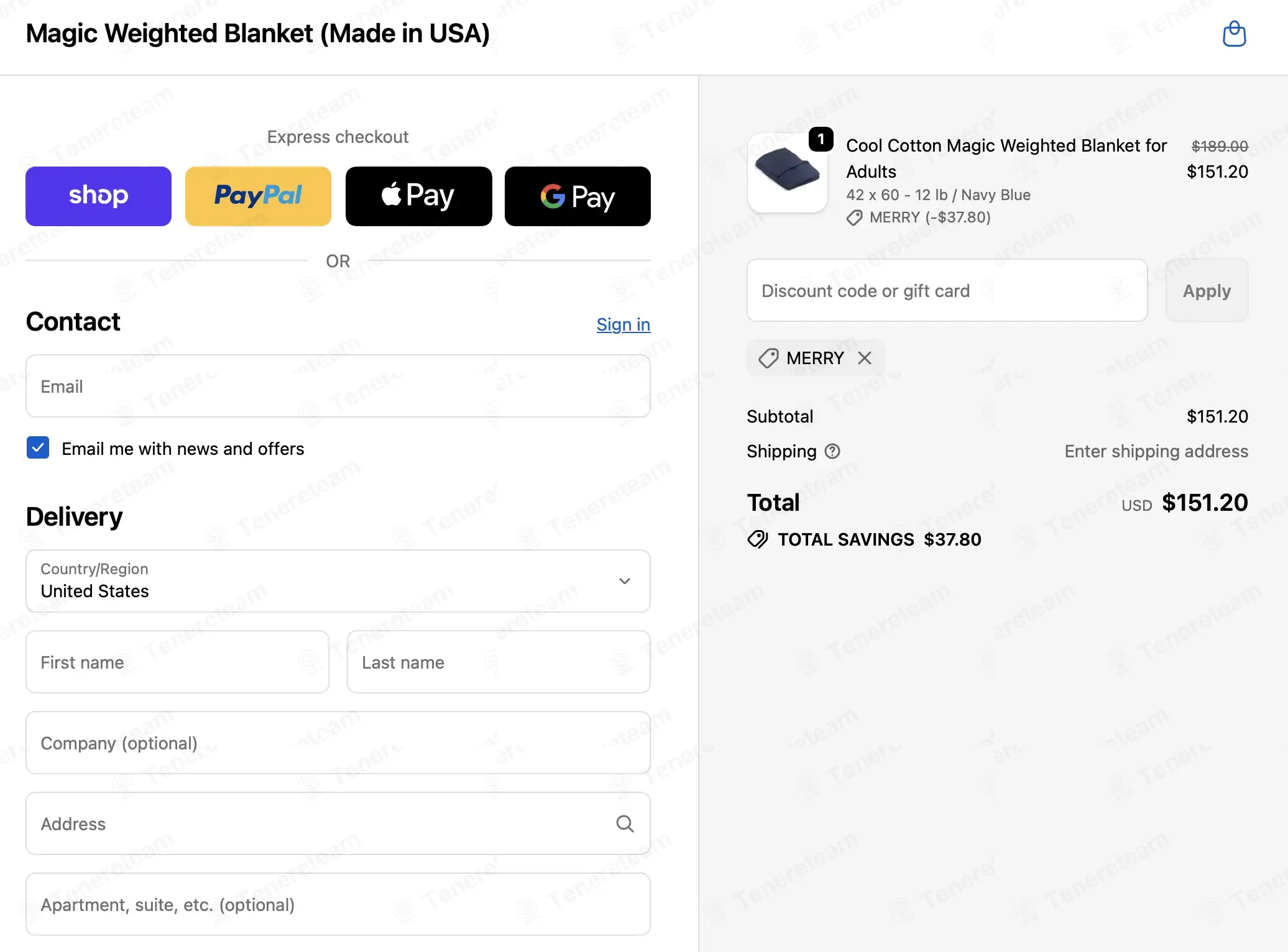
Task: Click the address search magnifier icon
Action: [625, 823]
